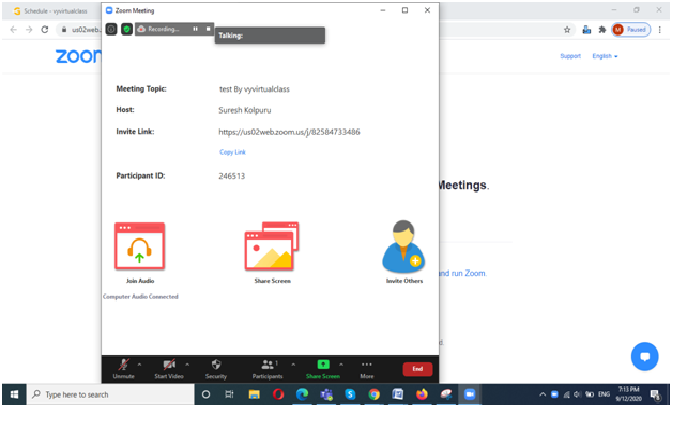The height and width of the screenshot is (426, 675).
Task: Click the green encryption shield icon
Action: (127, 29)
